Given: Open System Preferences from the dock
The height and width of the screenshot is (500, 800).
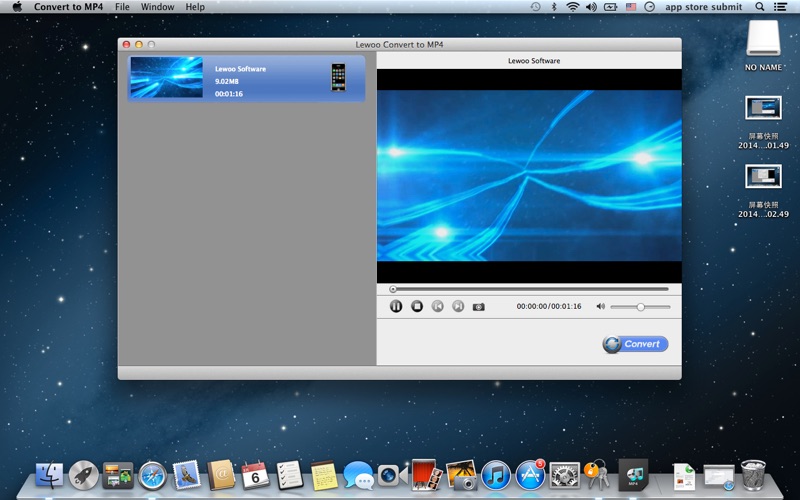Looking at the screenshot, I should click(x=564, y=476).
